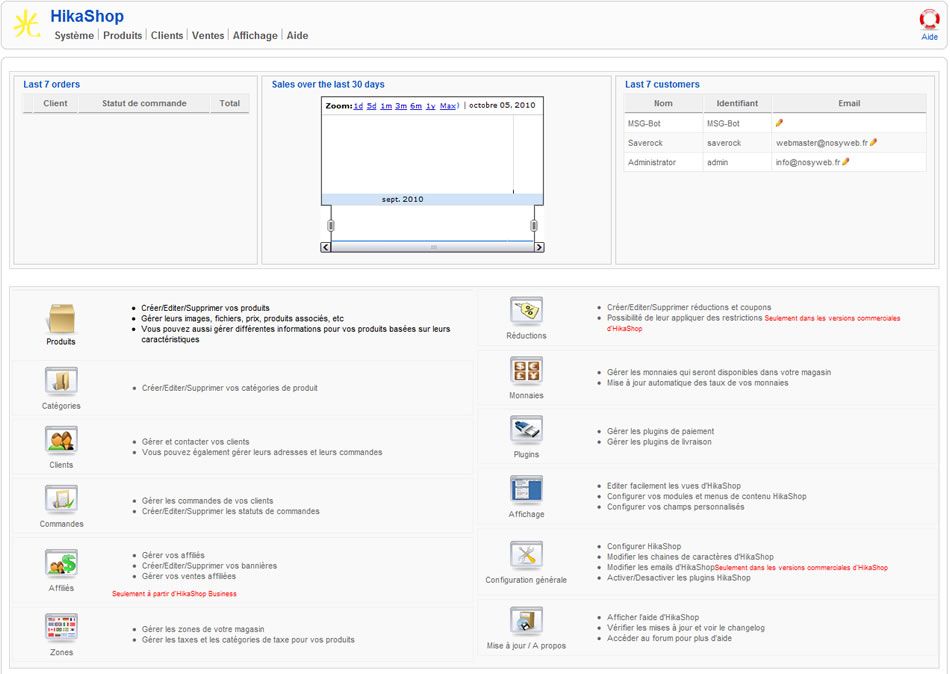
Task: Open the Aide menu in top bar
Action: click(x=297, y=35)
